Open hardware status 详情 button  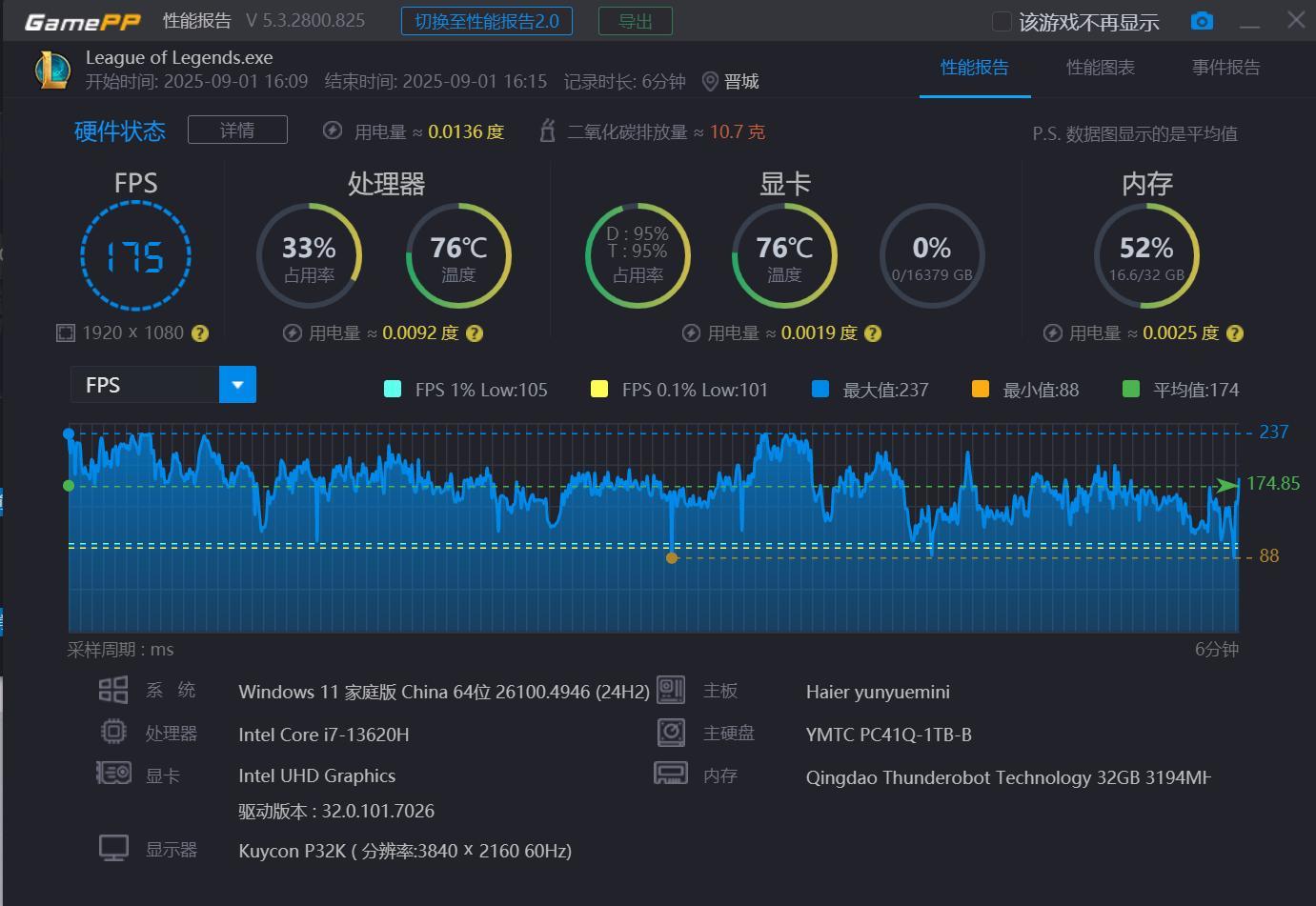[x=237, y=130]
